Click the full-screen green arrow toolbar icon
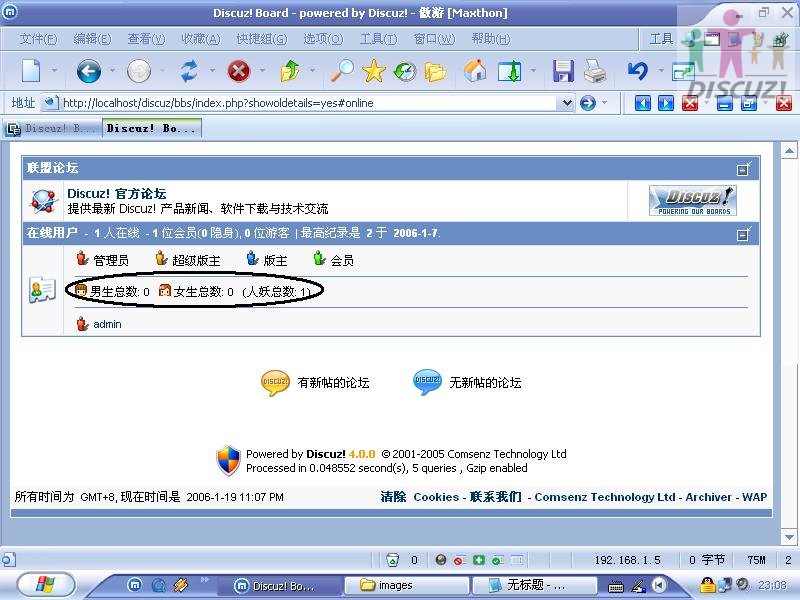Screen dimensions: 800x600 [x=509, y=71]
